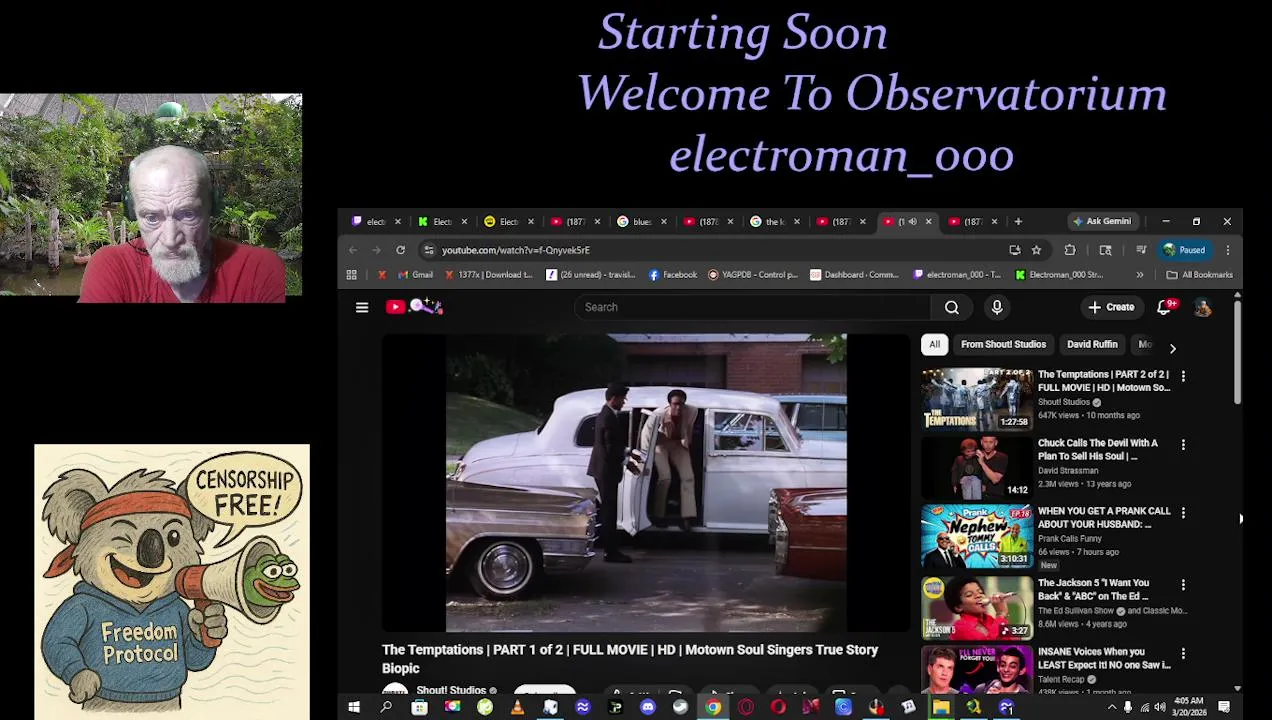Show more filter chips with right arrow

tap(1172, 348)
